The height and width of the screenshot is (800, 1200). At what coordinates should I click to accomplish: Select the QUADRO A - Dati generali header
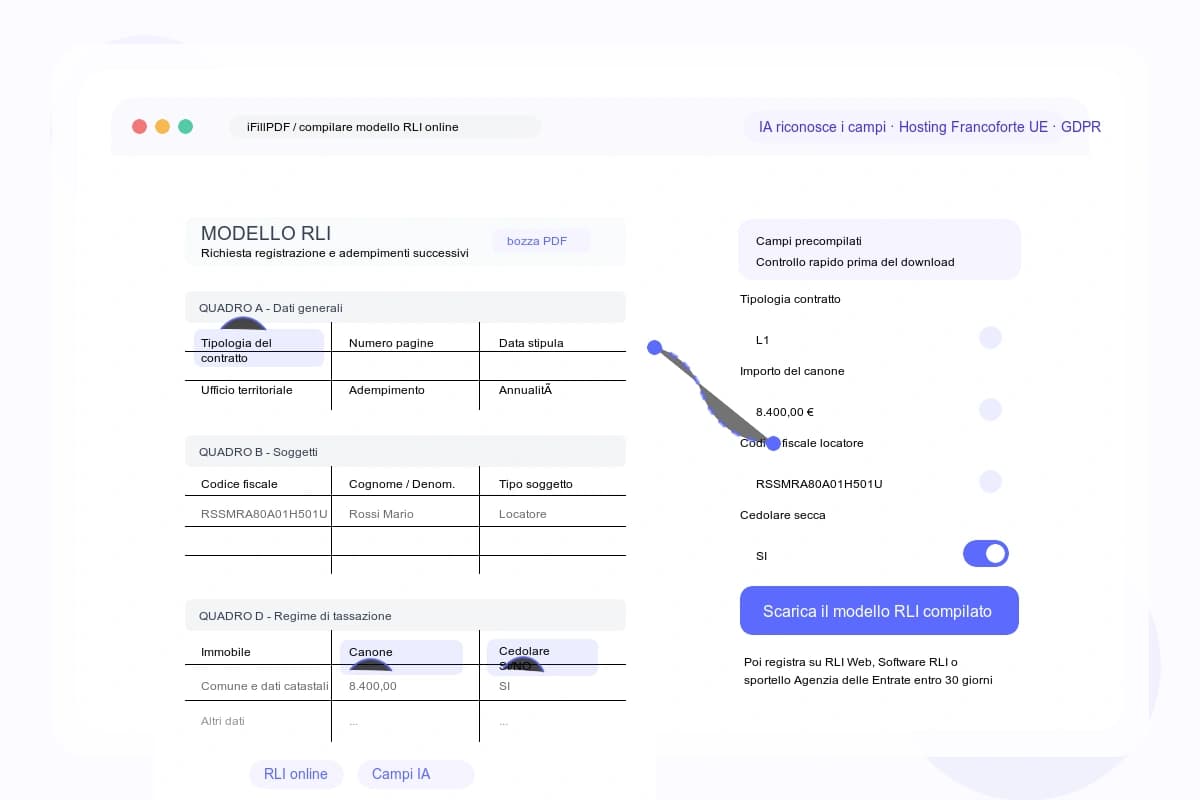pos(405,307)
